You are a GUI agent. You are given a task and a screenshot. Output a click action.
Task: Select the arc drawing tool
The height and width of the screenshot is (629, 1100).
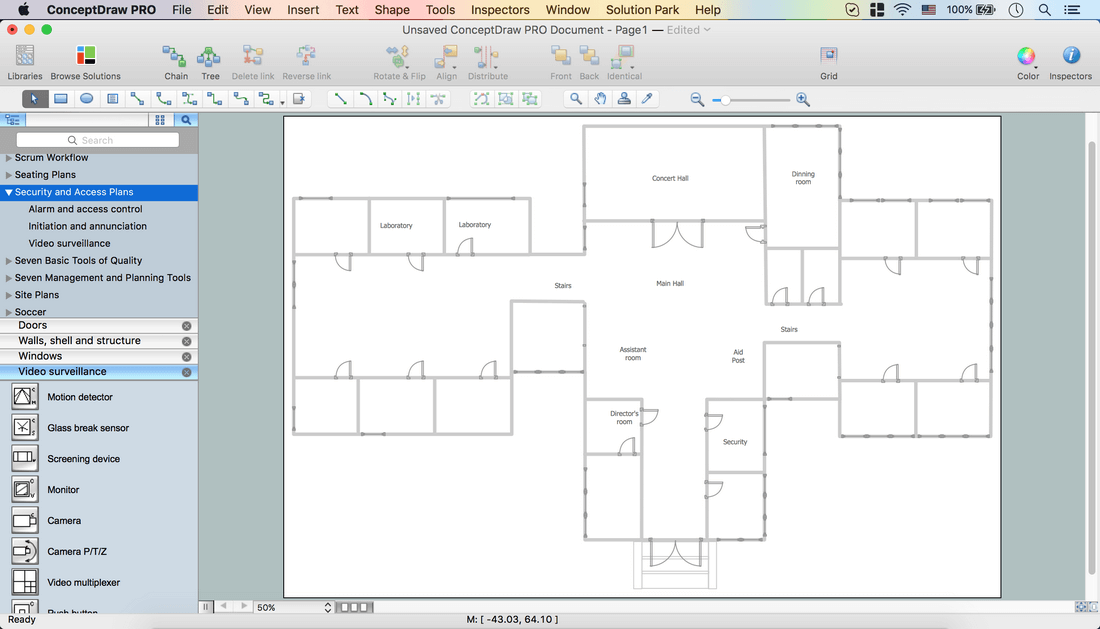(x=365, y=99)
